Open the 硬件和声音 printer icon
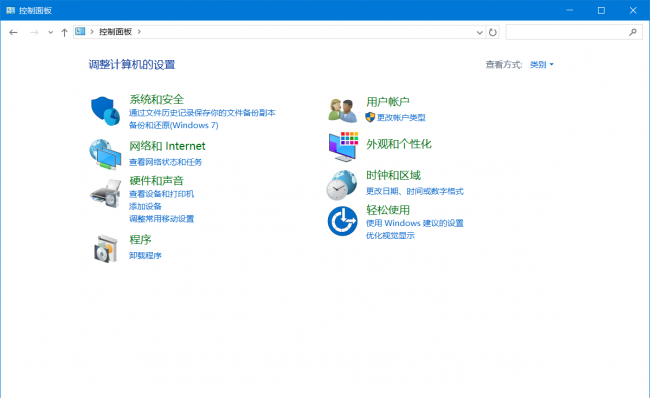 pyautogui.click(x=105, y=193)
